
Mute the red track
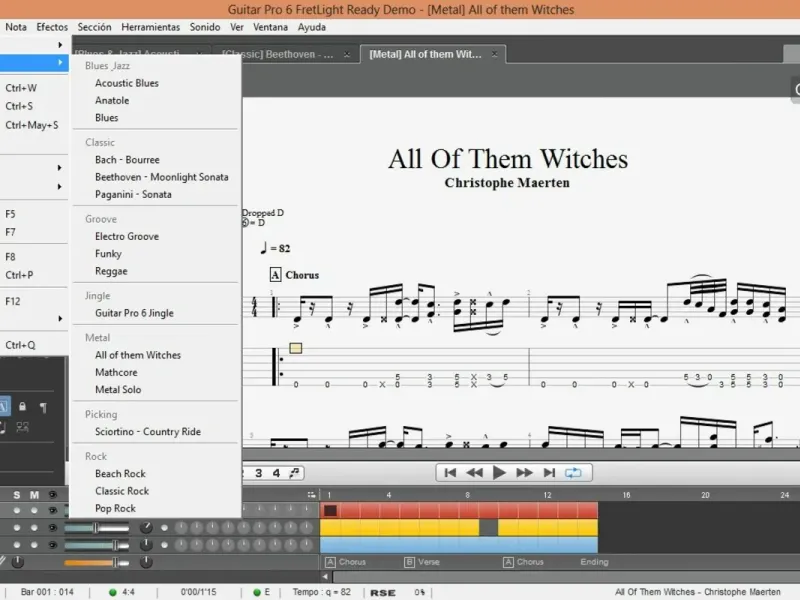coord(34,510)
